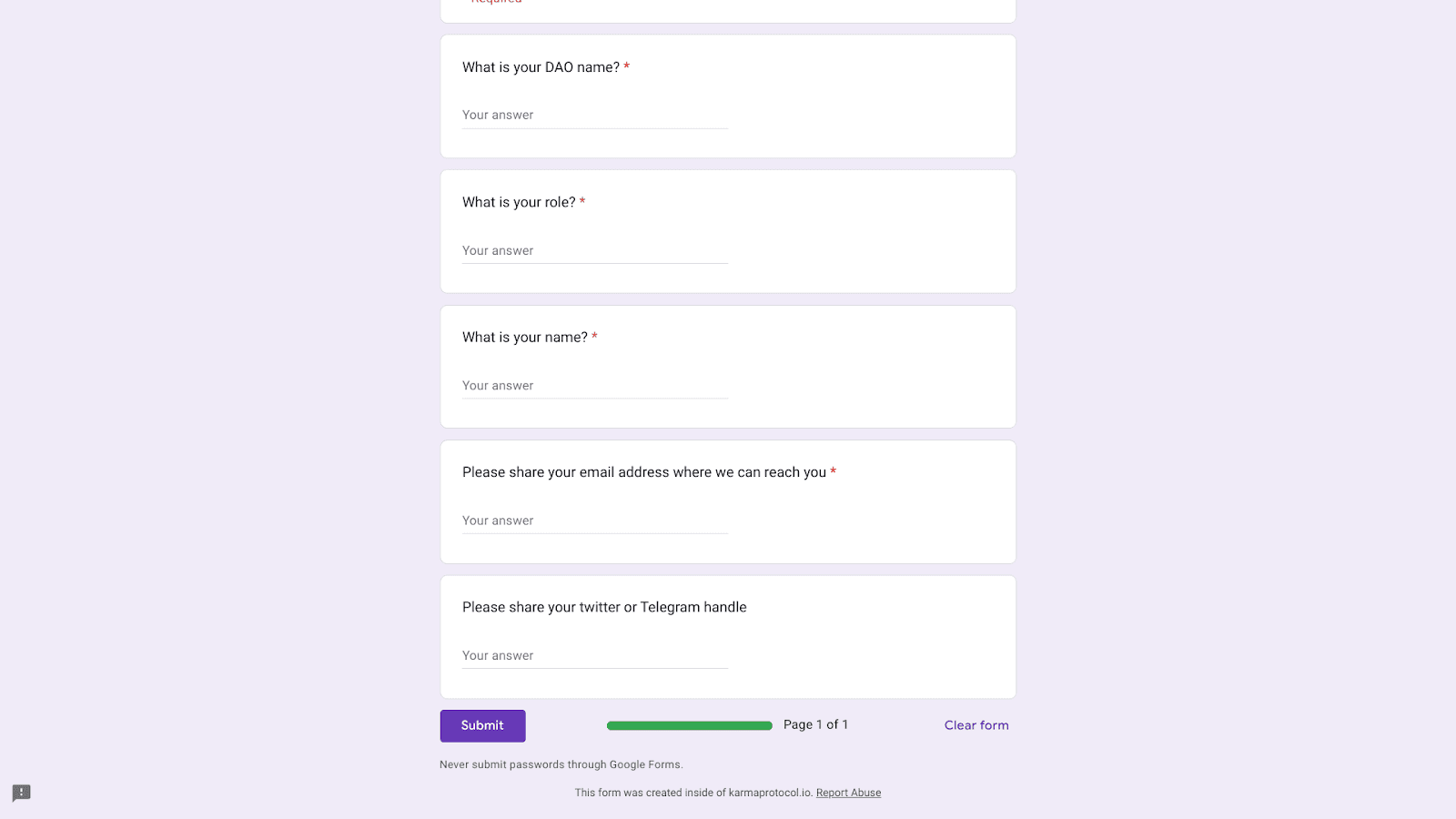This screenshot has width=1456, height=819.
Task: Click the 'Page 1 of 1' indicator
Action: pos(815,724)
